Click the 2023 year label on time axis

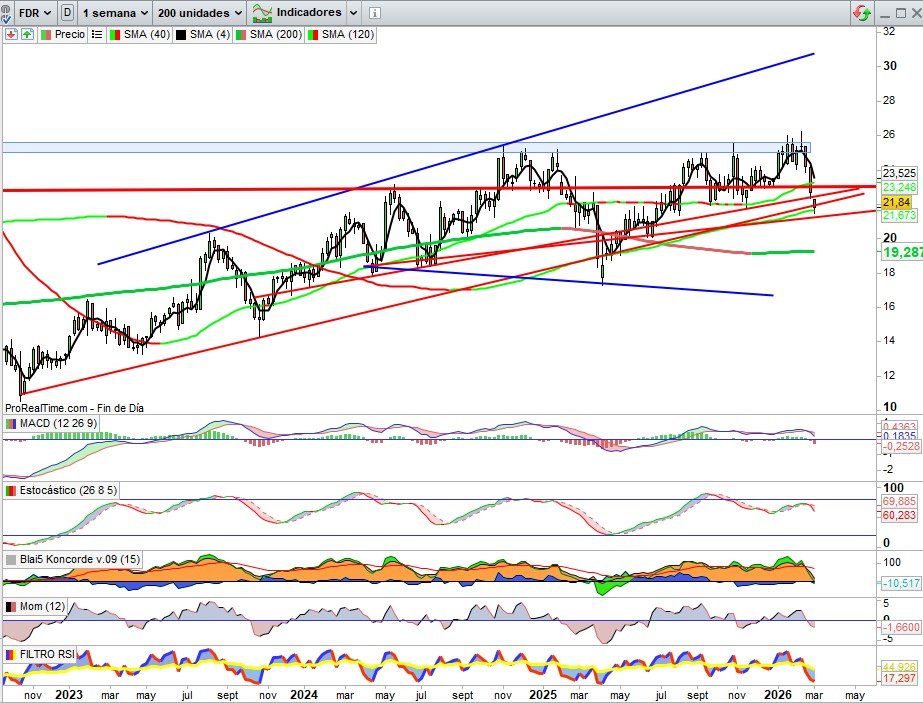point(69,695)
